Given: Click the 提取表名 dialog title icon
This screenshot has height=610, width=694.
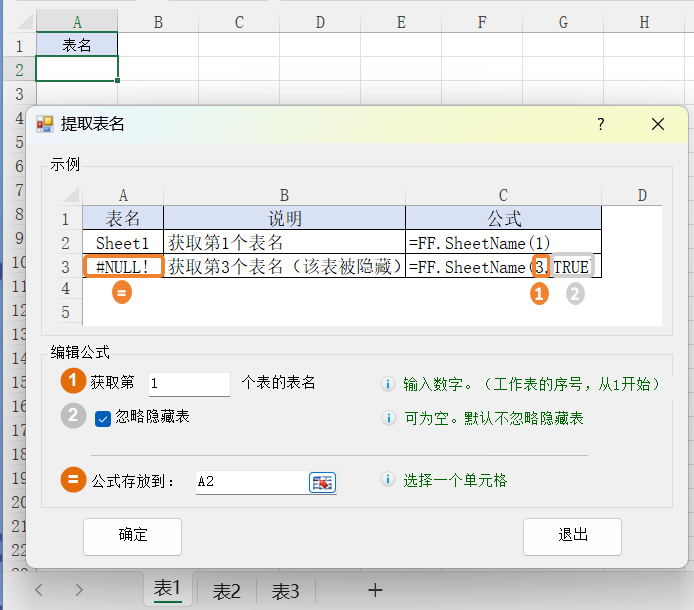Looking at the screenshot, I should [45, 124].
